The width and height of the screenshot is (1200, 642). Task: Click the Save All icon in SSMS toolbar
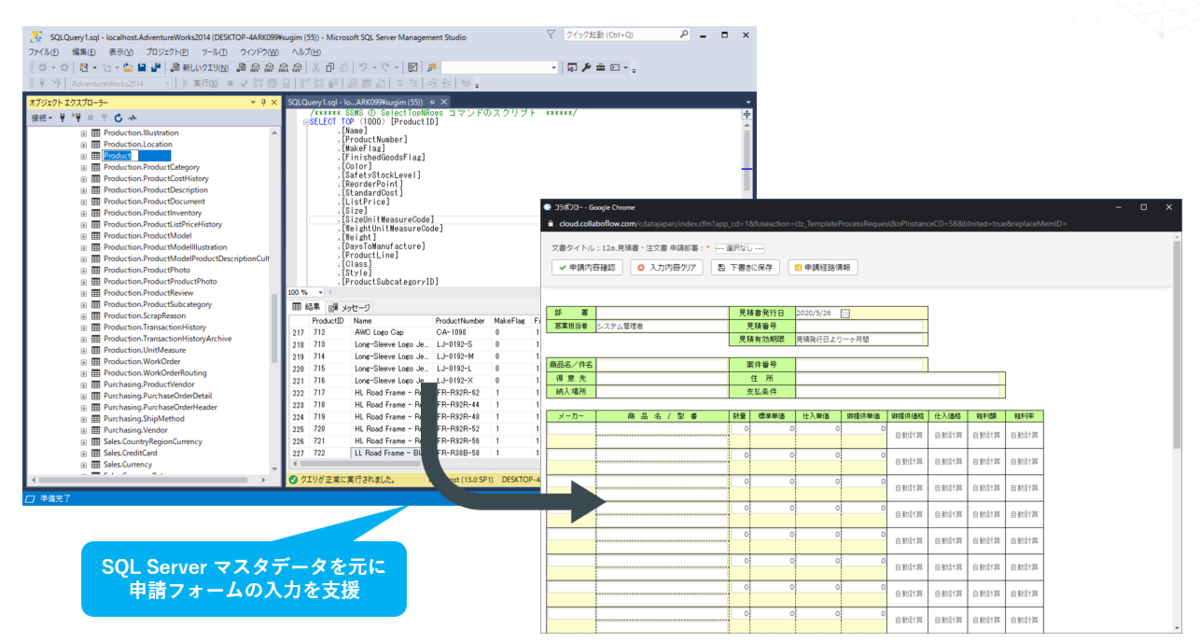coord(156,68)
